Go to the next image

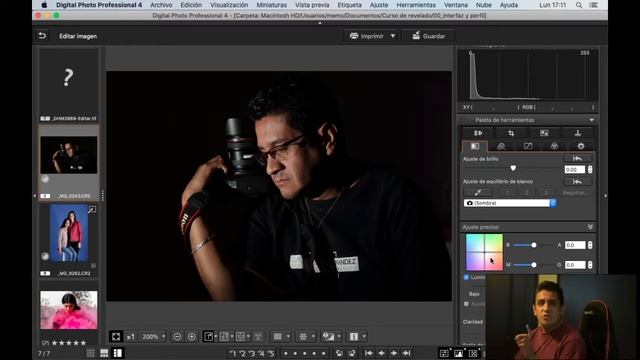tap(394, 353)
